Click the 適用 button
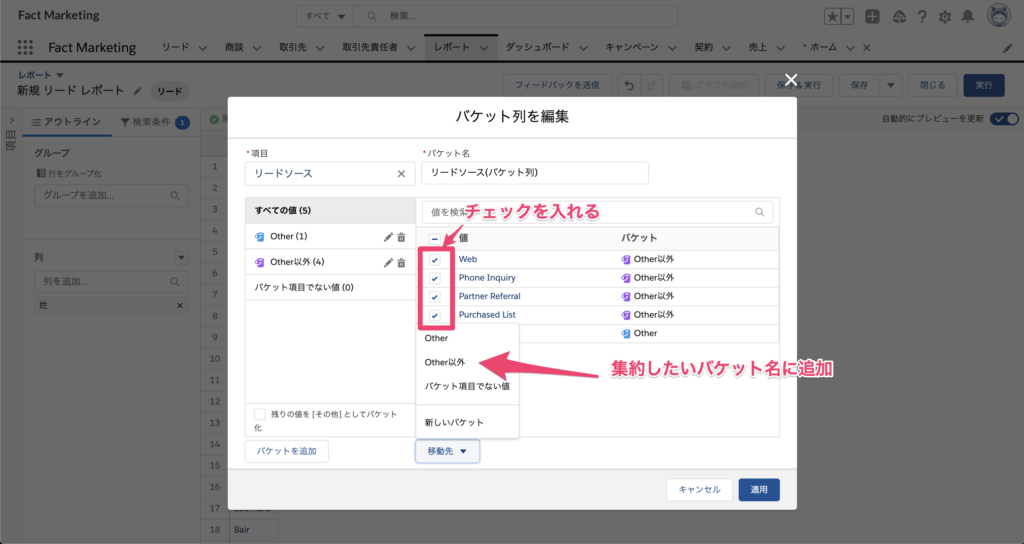1024x544 pixels. [759, 490]
